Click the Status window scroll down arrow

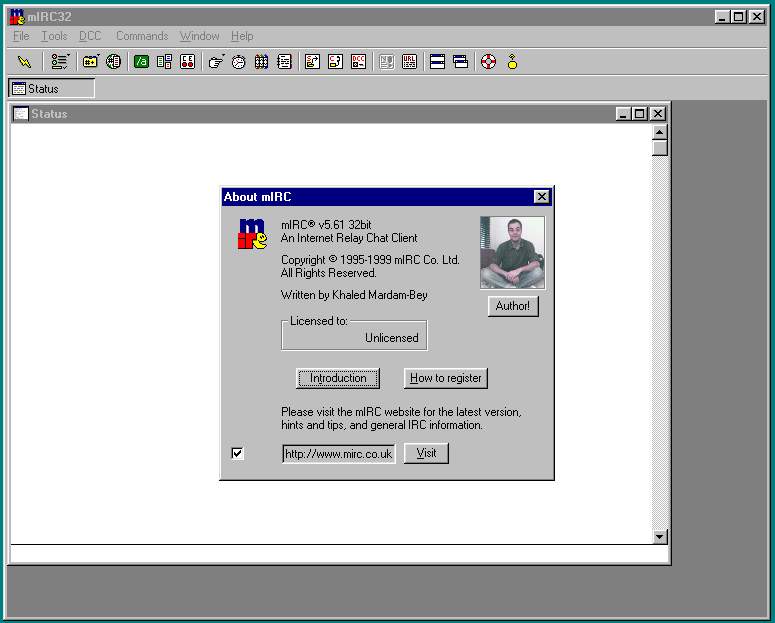pyautogui.click(x=660, y=536)
